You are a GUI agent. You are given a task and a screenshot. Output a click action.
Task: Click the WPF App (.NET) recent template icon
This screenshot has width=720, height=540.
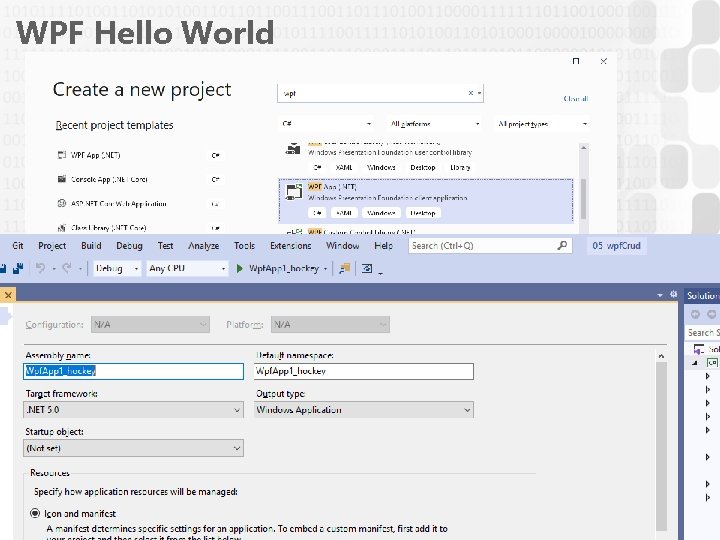(62, 155)
